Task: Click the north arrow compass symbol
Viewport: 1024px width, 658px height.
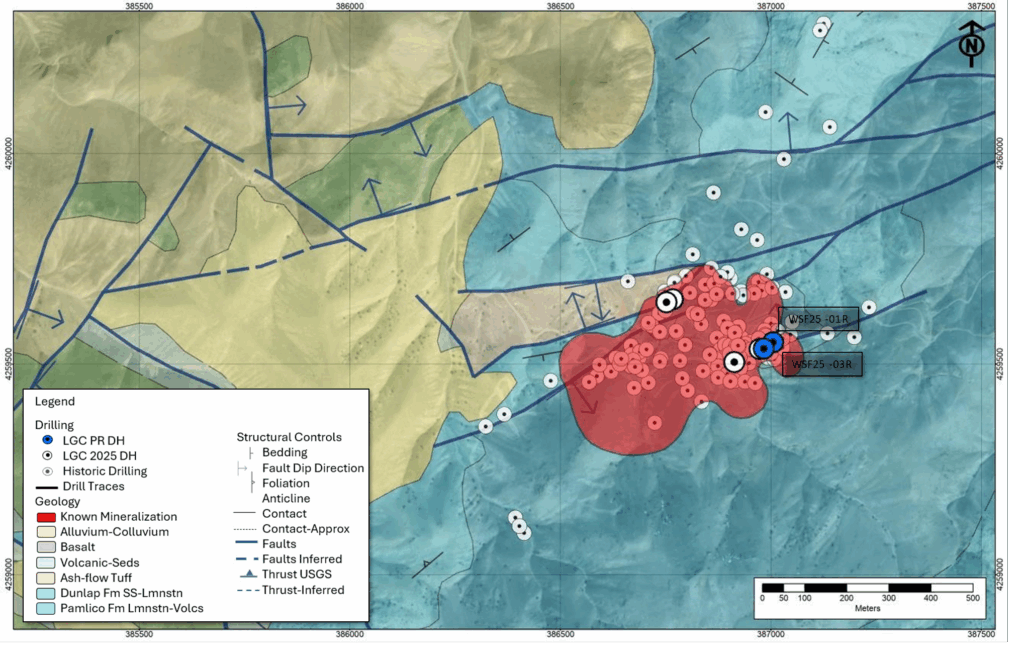Action: (x=971, y=44)
